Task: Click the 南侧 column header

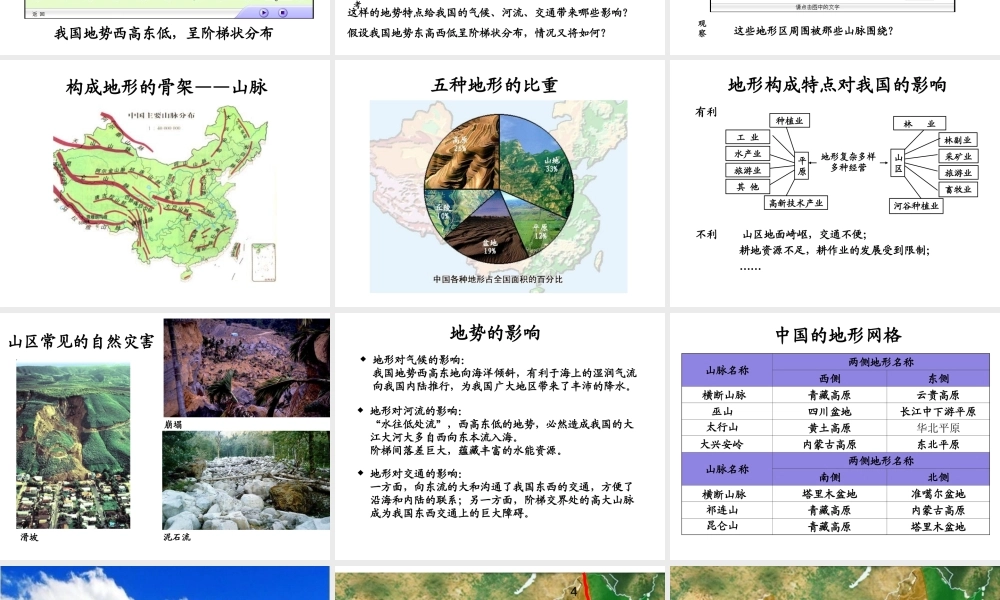Action: click(x=829, y=477)
